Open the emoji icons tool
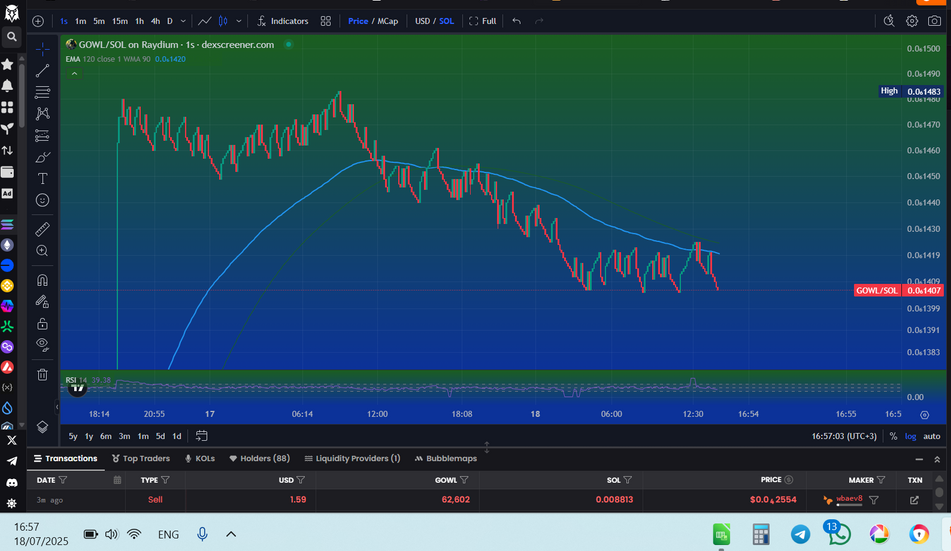Image resolution: width=951 pixels, height=551 pixels. pyautogui.click(x=42, y=200)
